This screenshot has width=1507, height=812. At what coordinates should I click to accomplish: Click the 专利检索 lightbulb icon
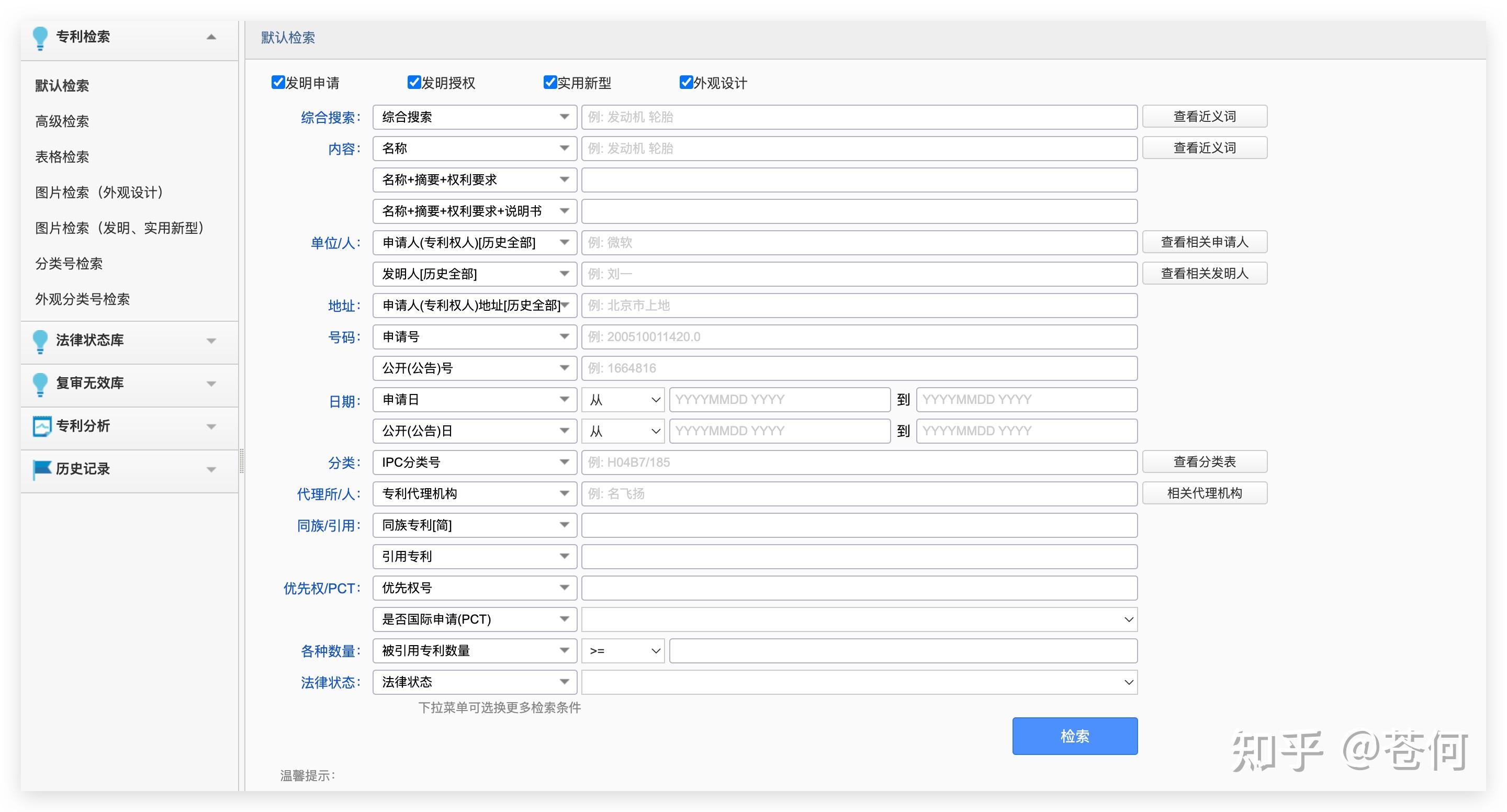coord(40,37)
